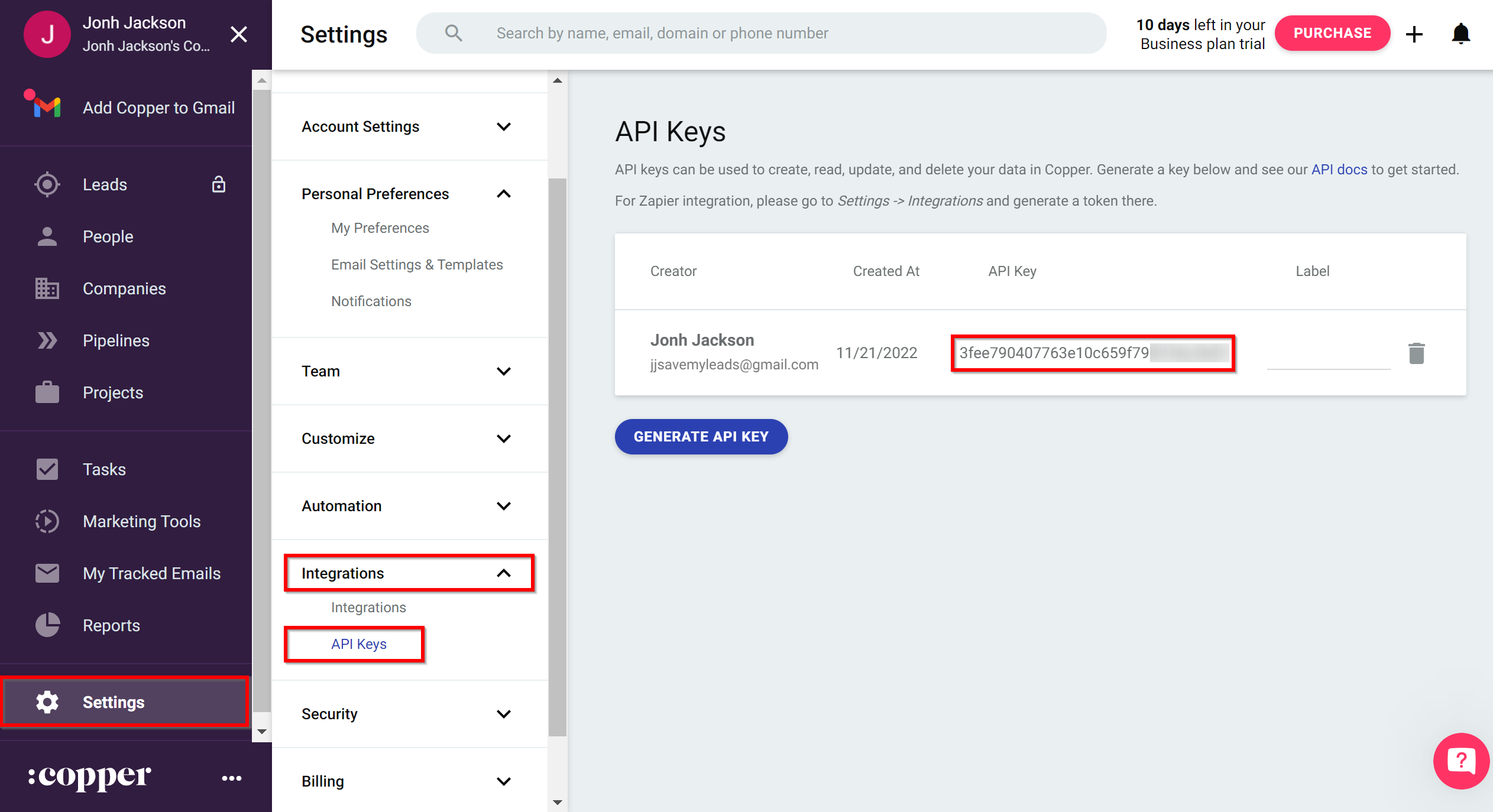Expand the Automation section
Image resolution: width=1493 pixels, height=812 pixels.
[x=409, y=506]
